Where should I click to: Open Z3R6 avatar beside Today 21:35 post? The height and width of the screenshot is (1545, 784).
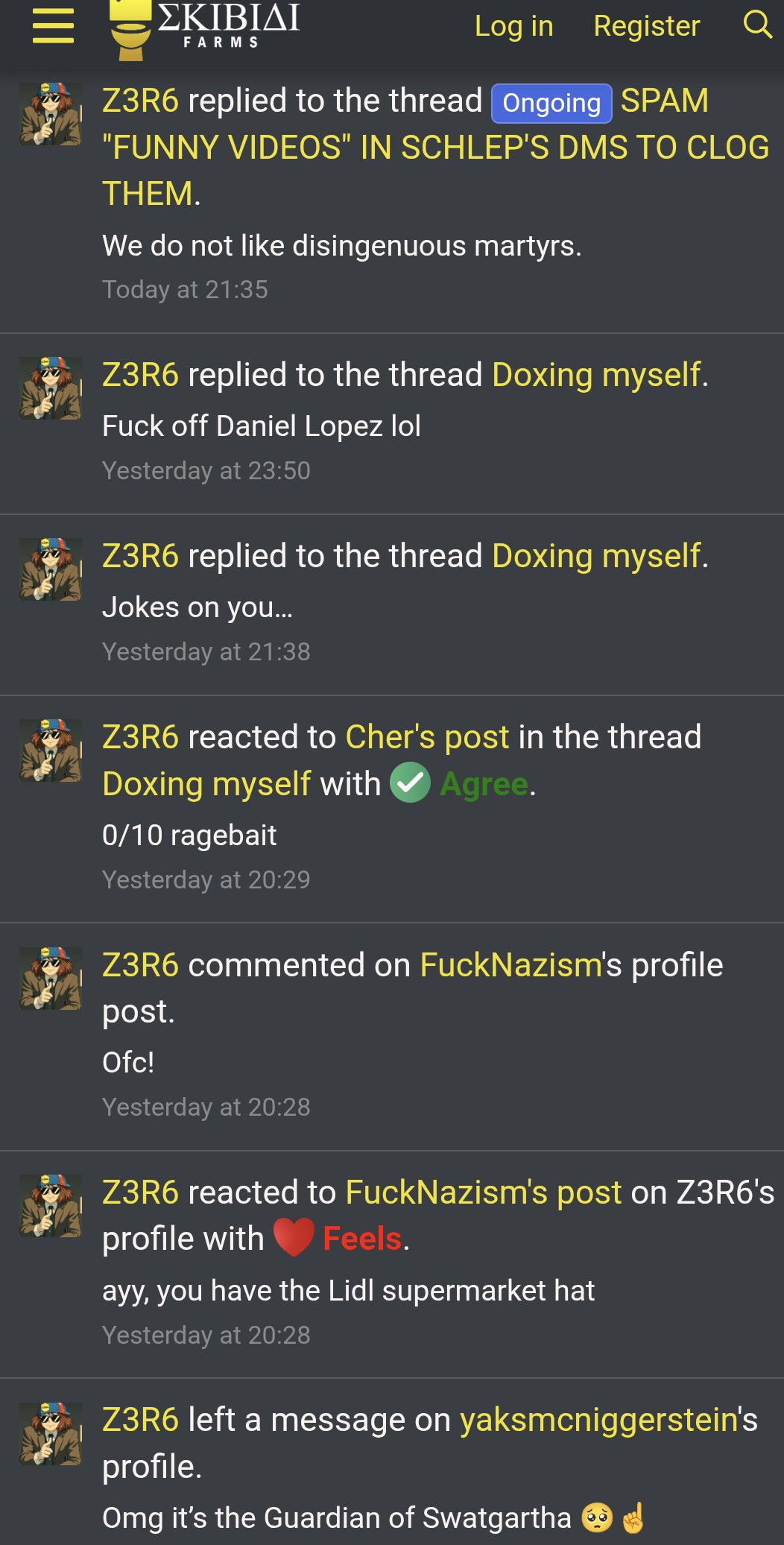pos(51,114)
